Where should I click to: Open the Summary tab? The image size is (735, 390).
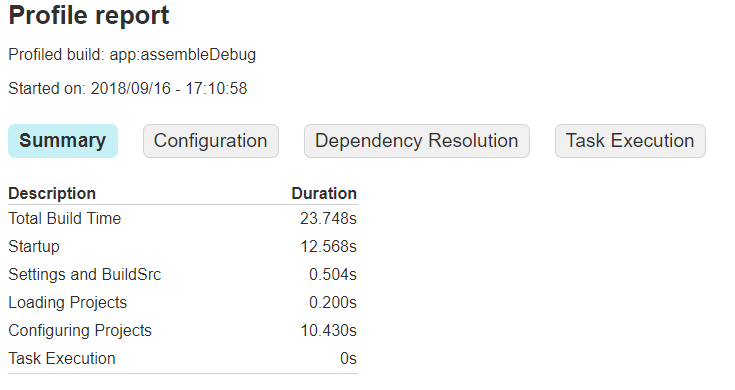(x=63, y=141)
